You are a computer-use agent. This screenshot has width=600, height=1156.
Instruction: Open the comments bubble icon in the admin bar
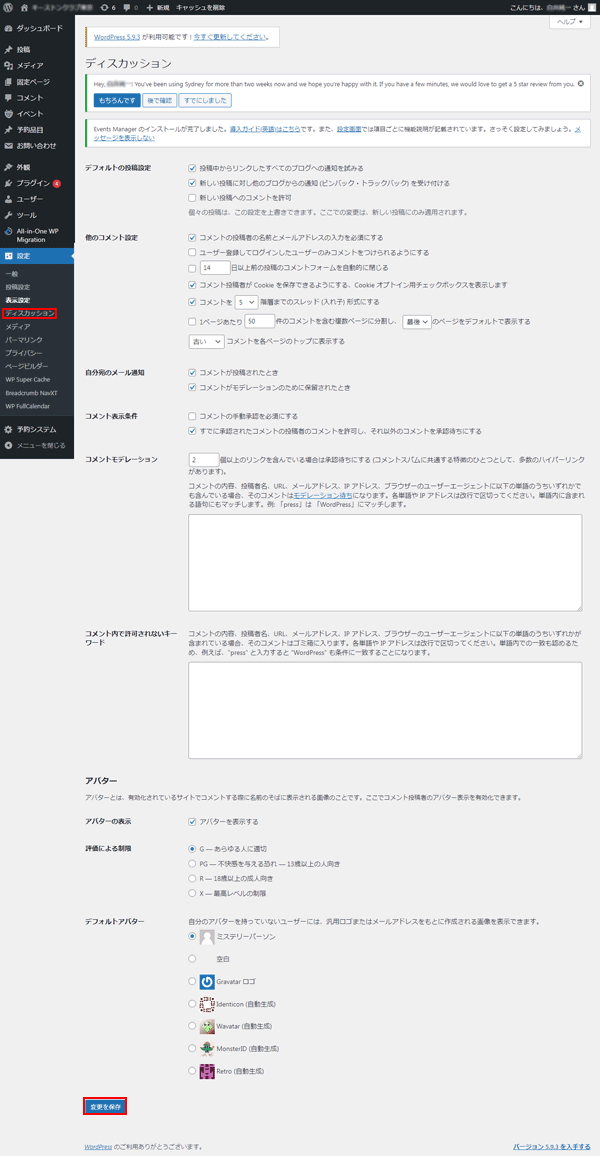[x=127, y=7]
